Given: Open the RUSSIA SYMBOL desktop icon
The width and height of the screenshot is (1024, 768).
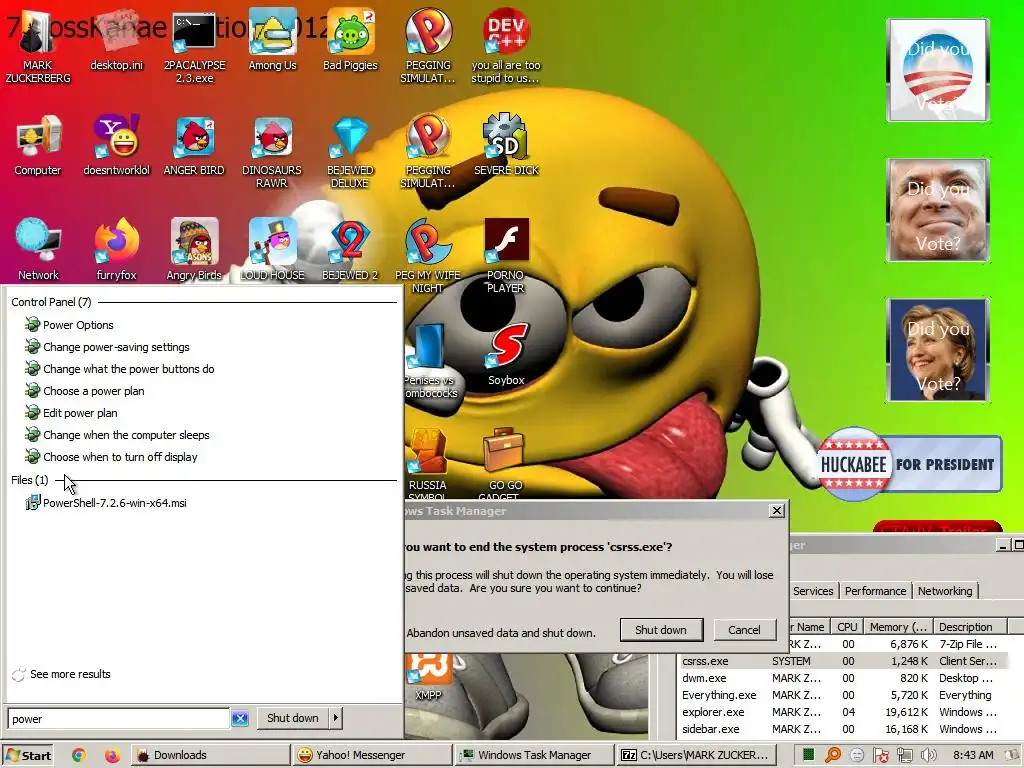Looking at the screenshot, I should 428,462.
